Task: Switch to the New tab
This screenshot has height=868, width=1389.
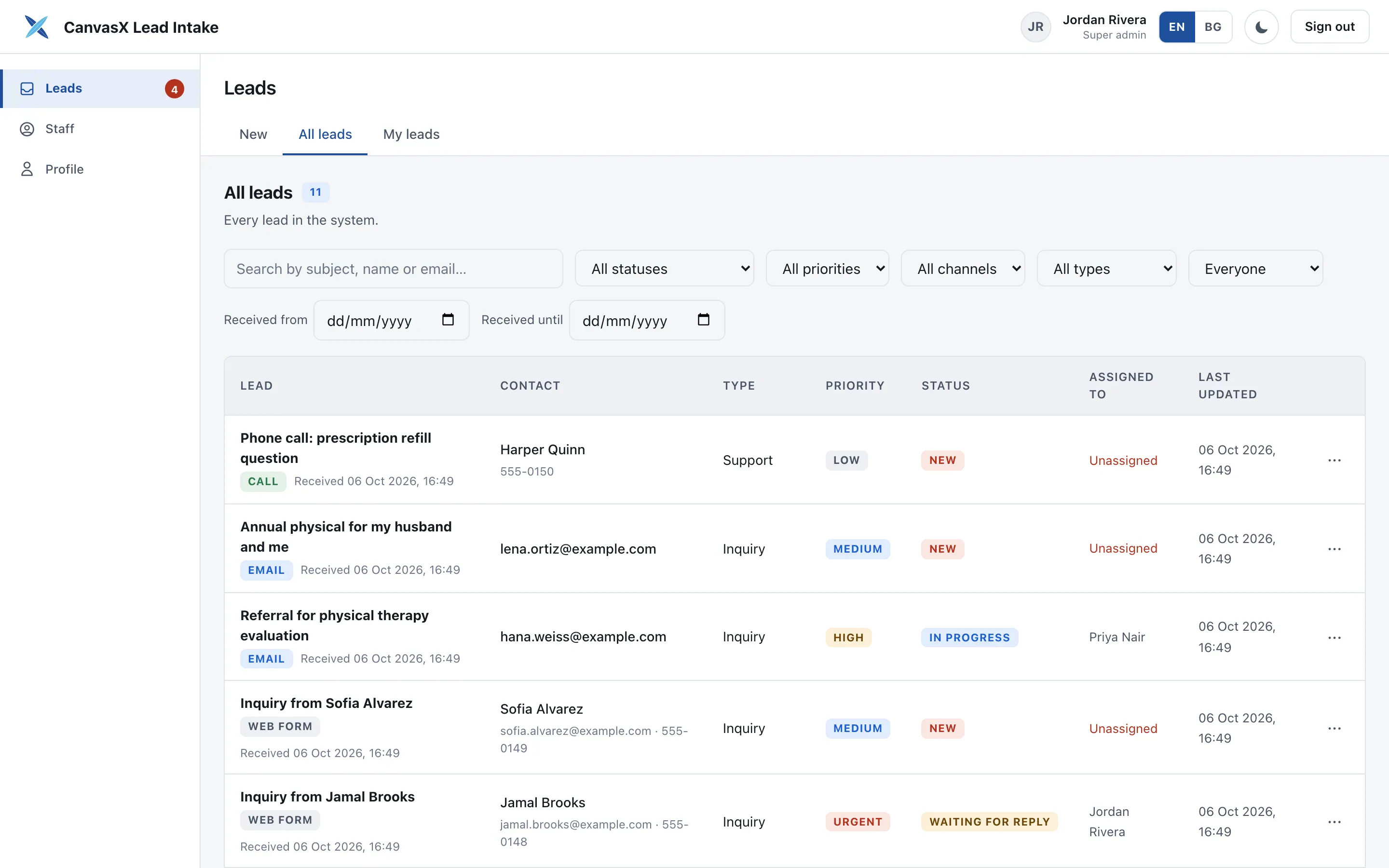Action: click(253, 135)
